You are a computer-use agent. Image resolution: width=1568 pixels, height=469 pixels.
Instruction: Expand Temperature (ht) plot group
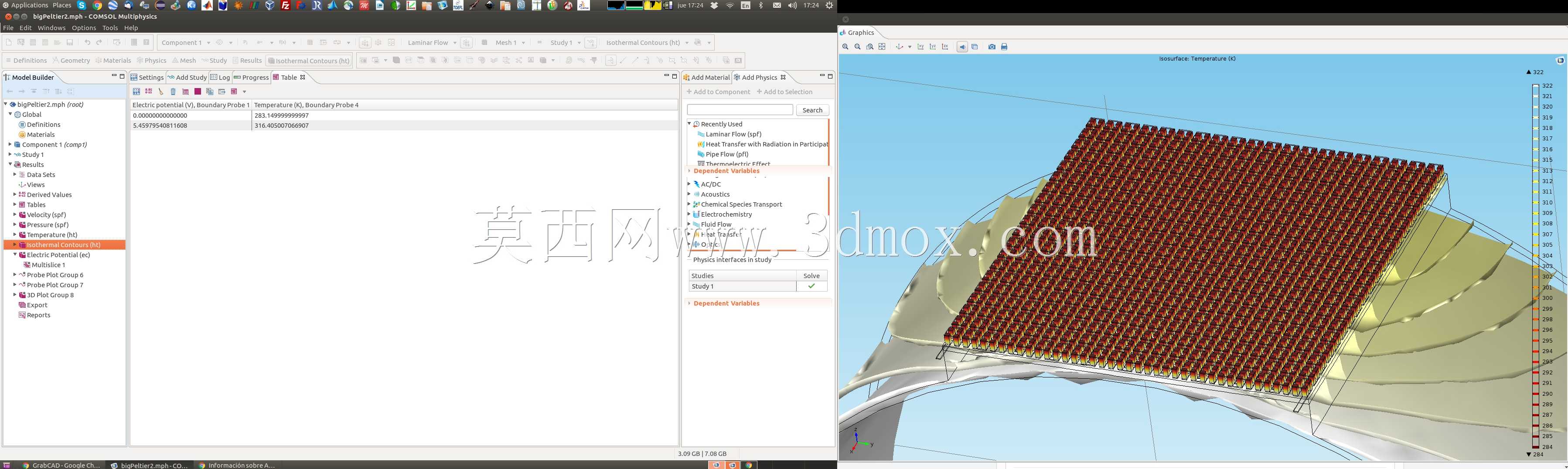coord(15,235)
